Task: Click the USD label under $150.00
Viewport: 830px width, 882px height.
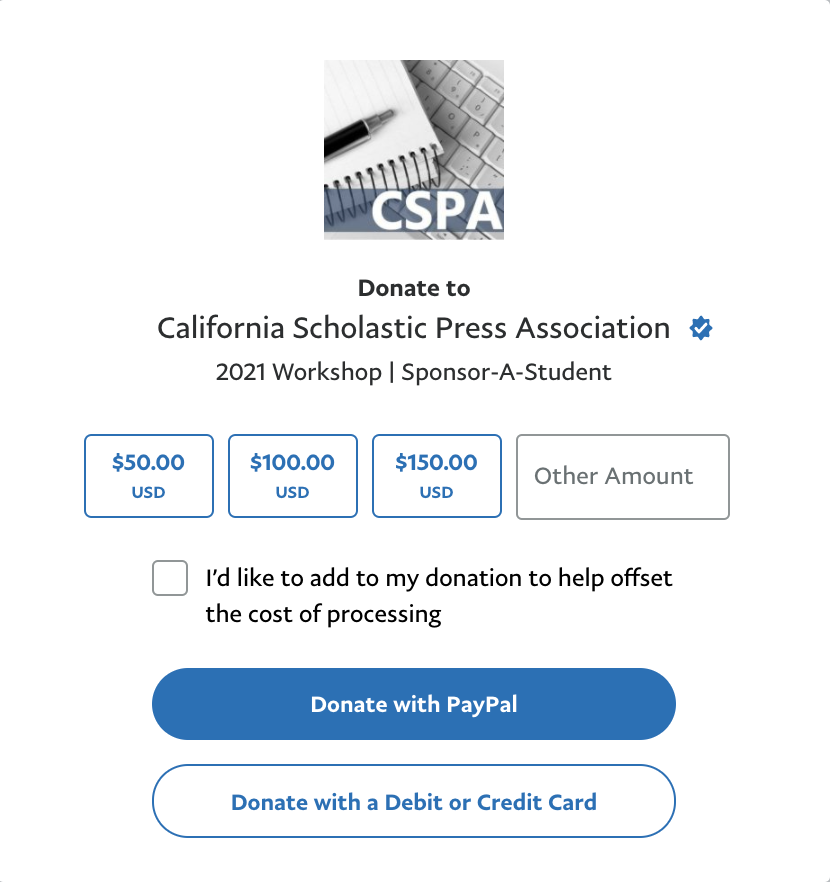Action: click(x=437, y=492)
